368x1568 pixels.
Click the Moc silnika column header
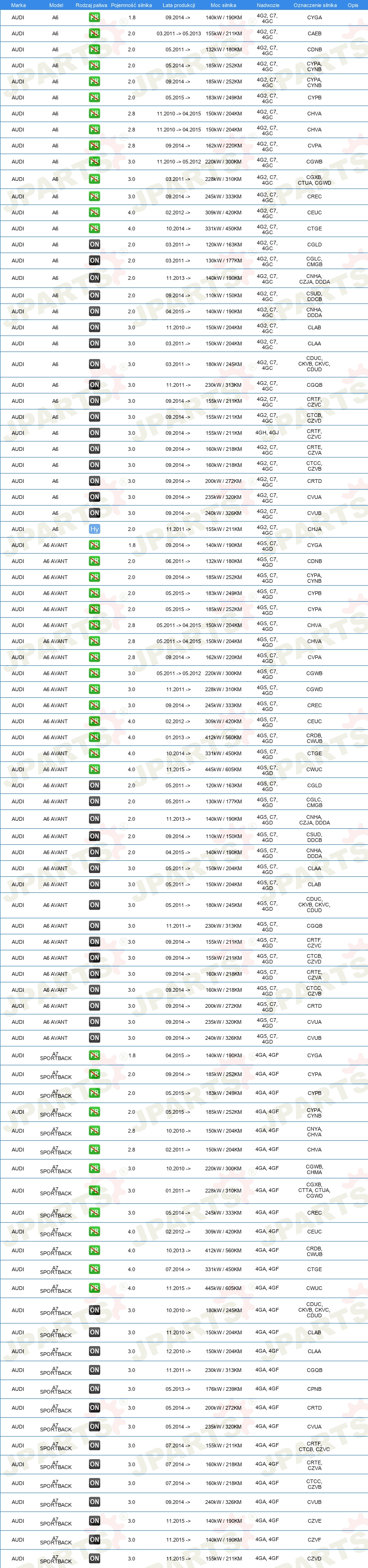click(223, 5)
